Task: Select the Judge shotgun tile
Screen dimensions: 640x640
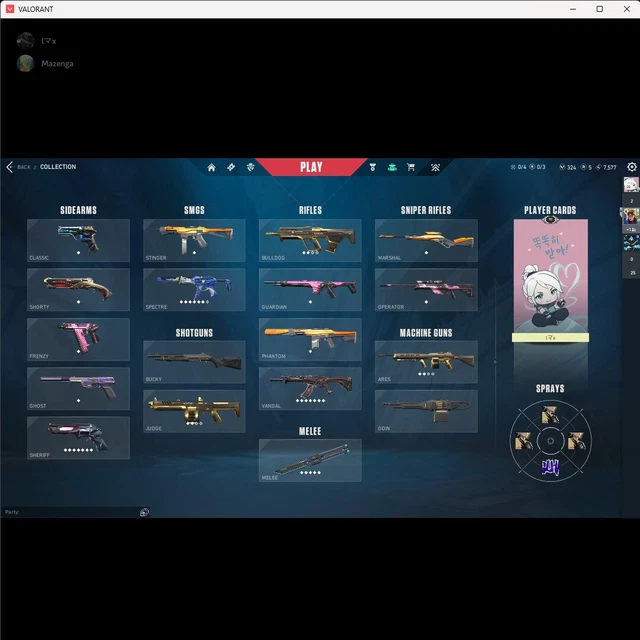Action: 194,411
